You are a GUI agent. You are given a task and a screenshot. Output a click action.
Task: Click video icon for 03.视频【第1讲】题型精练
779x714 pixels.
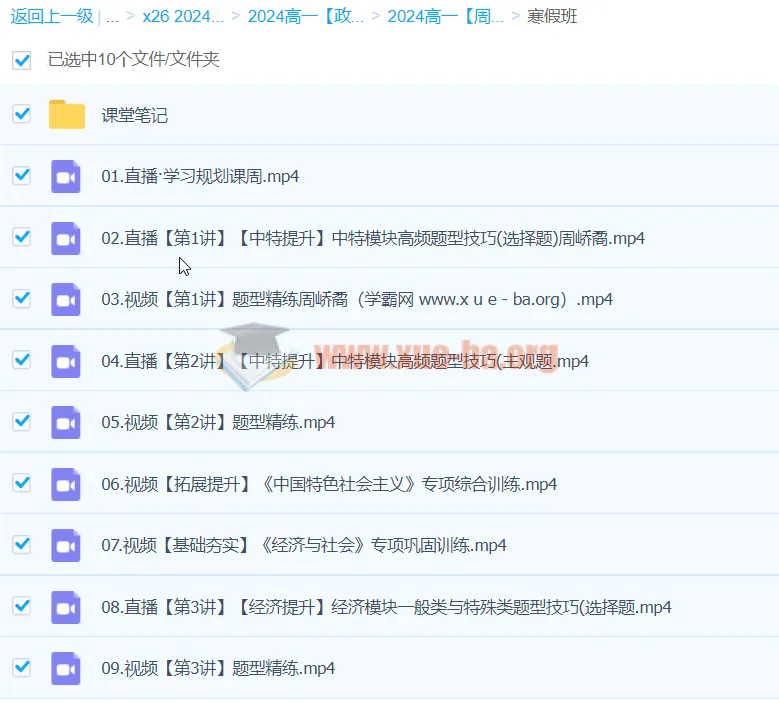point(66,299)
